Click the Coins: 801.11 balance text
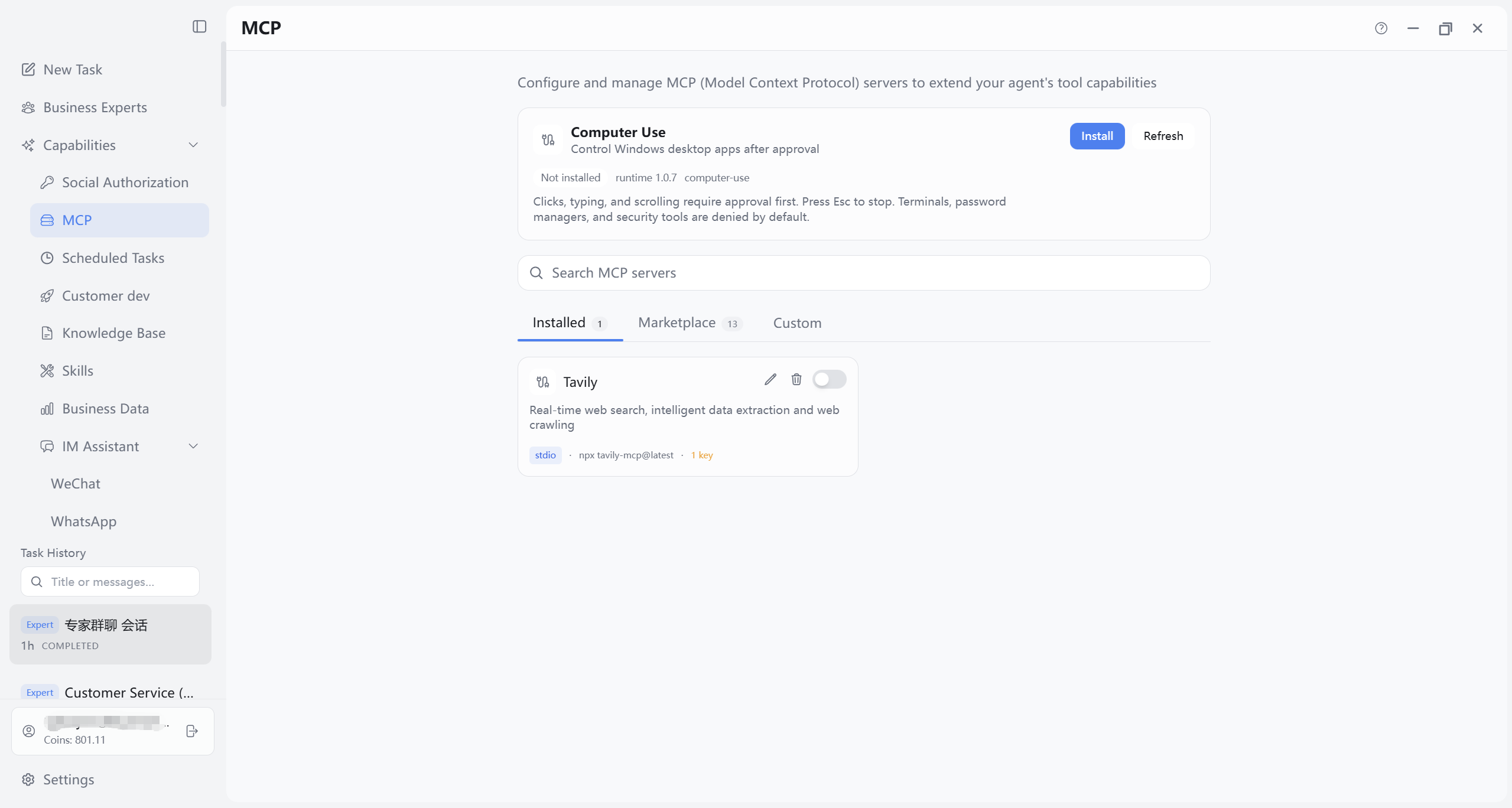 click(x=74, y=740)
